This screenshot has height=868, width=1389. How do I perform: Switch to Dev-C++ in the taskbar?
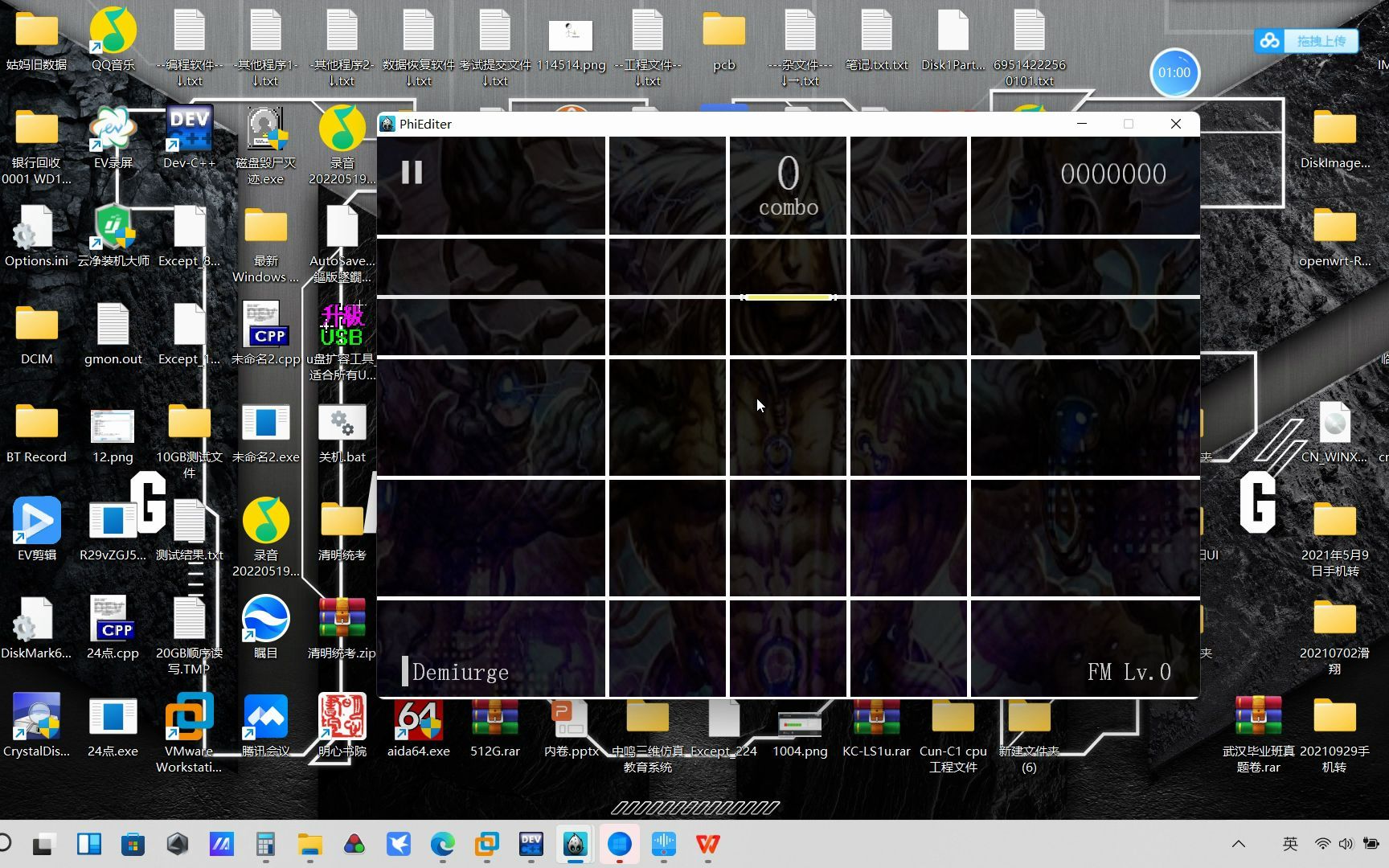point(531,844)
